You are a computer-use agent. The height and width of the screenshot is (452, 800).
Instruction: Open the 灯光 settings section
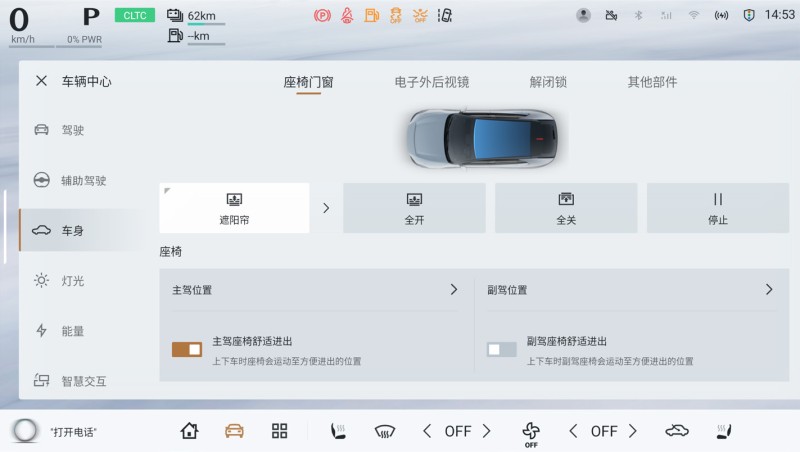[82, 281]
